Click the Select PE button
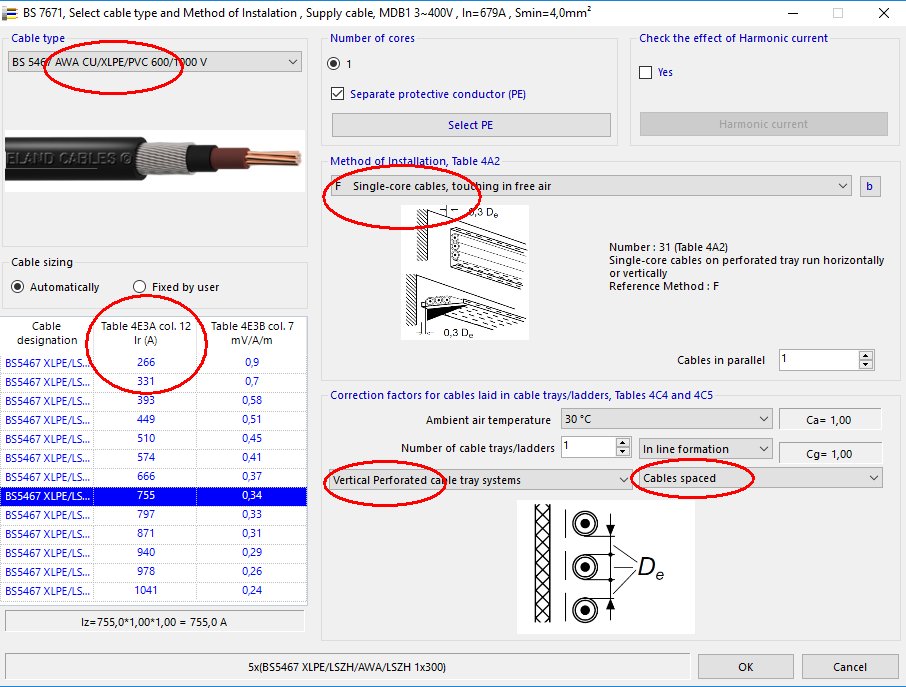906x687 pixels. pos(470,125)
